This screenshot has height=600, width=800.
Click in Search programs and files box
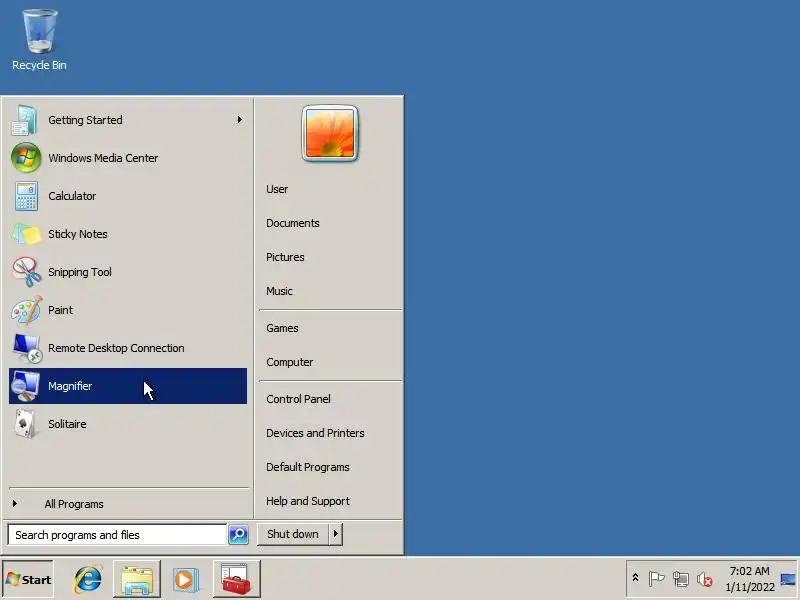117,535
